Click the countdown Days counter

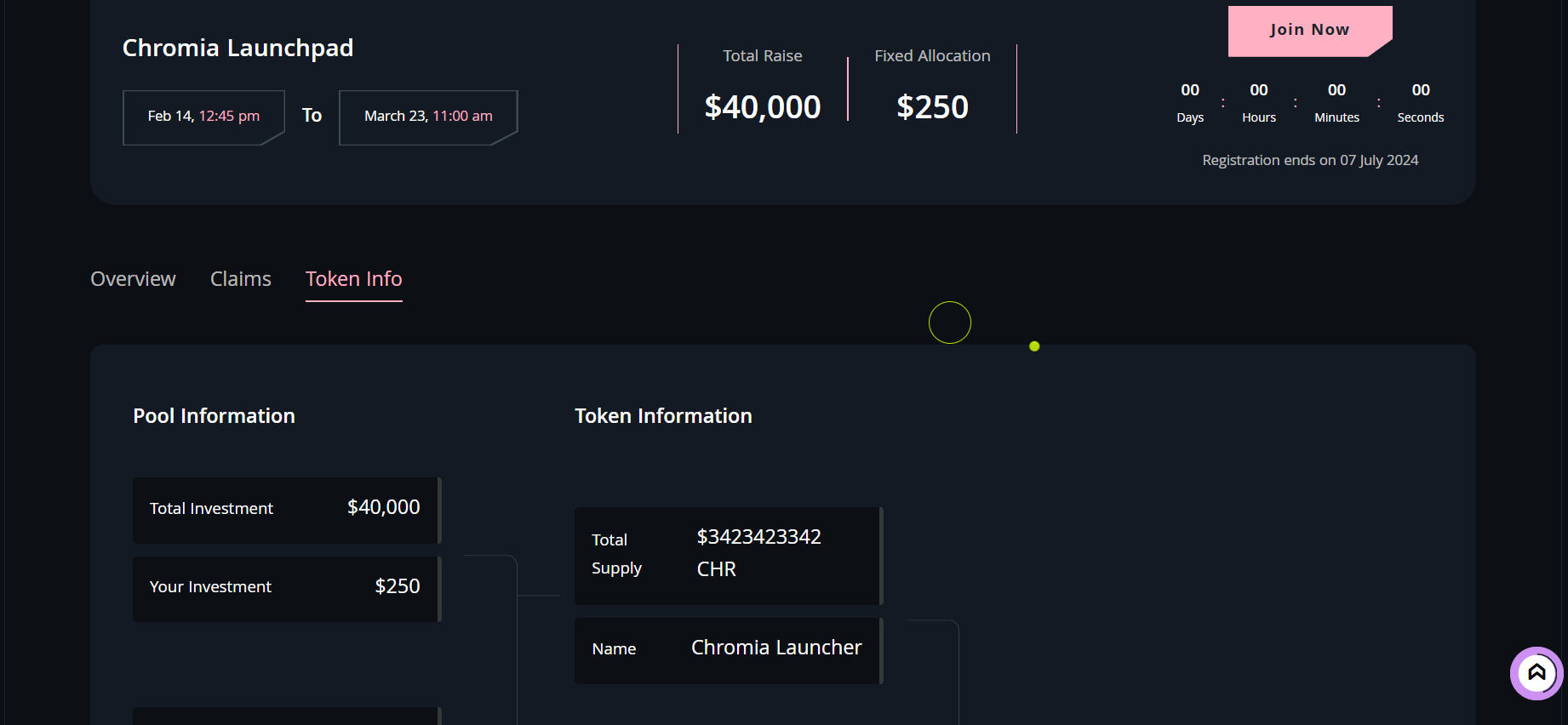pos(1189,102)
